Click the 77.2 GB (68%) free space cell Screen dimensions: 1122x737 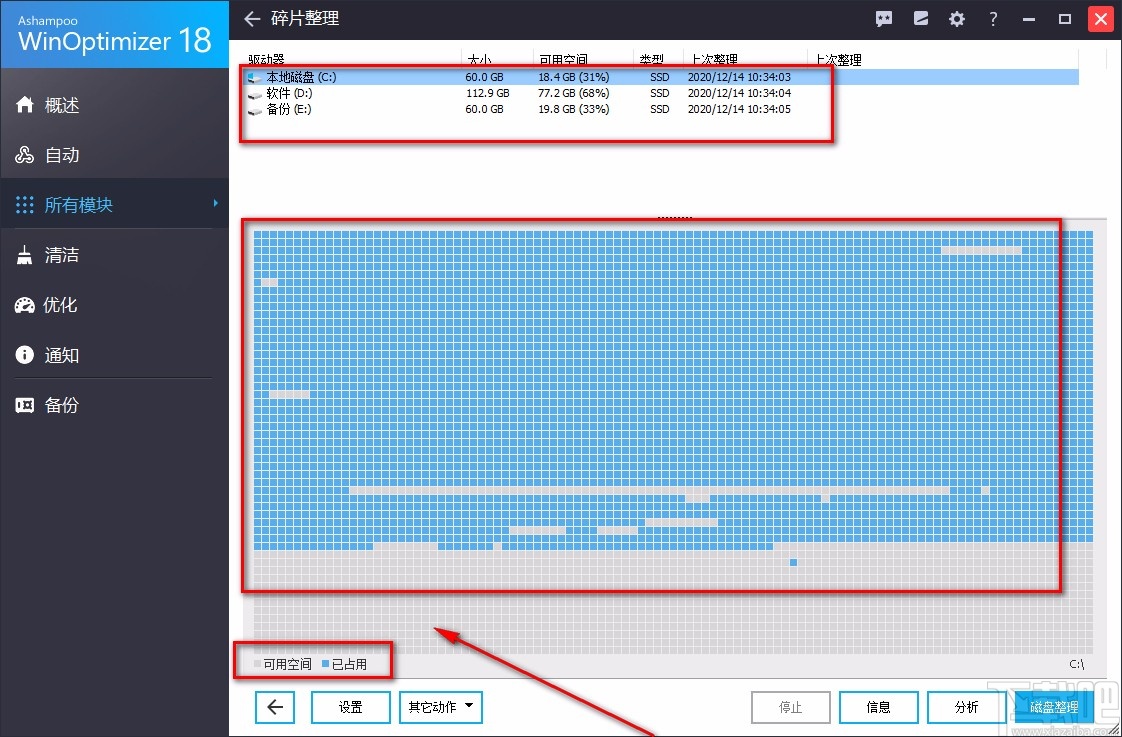click(574, 93)
